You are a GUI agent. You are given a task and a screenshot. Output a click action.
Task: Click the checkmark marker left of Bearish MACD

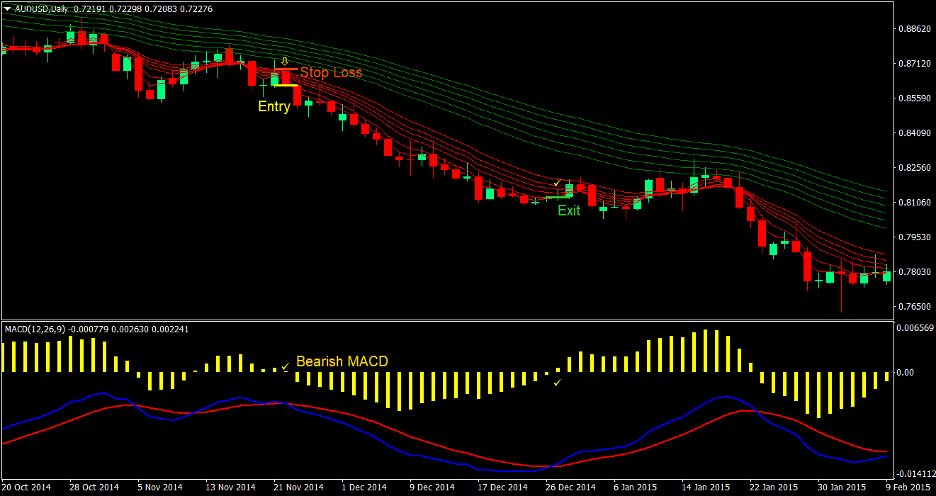coord(285,365)
